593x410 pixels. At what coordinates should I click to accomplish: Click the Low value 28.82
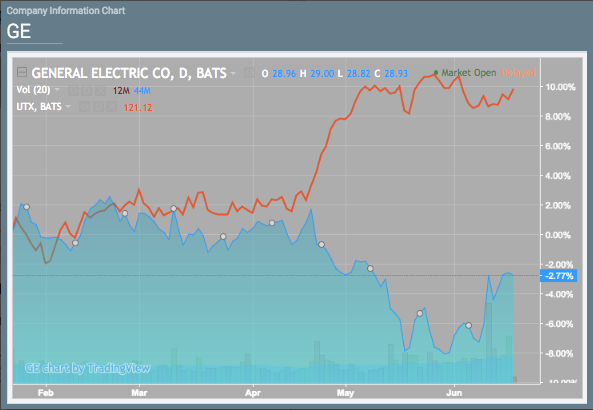[359, 73]
